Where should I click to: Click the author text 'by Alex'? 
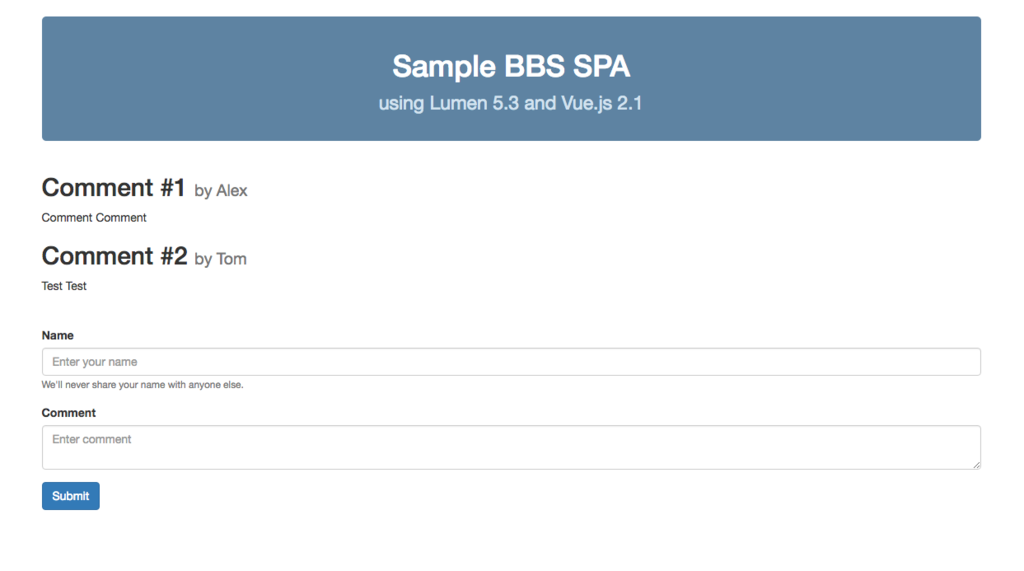pos(221,191)
